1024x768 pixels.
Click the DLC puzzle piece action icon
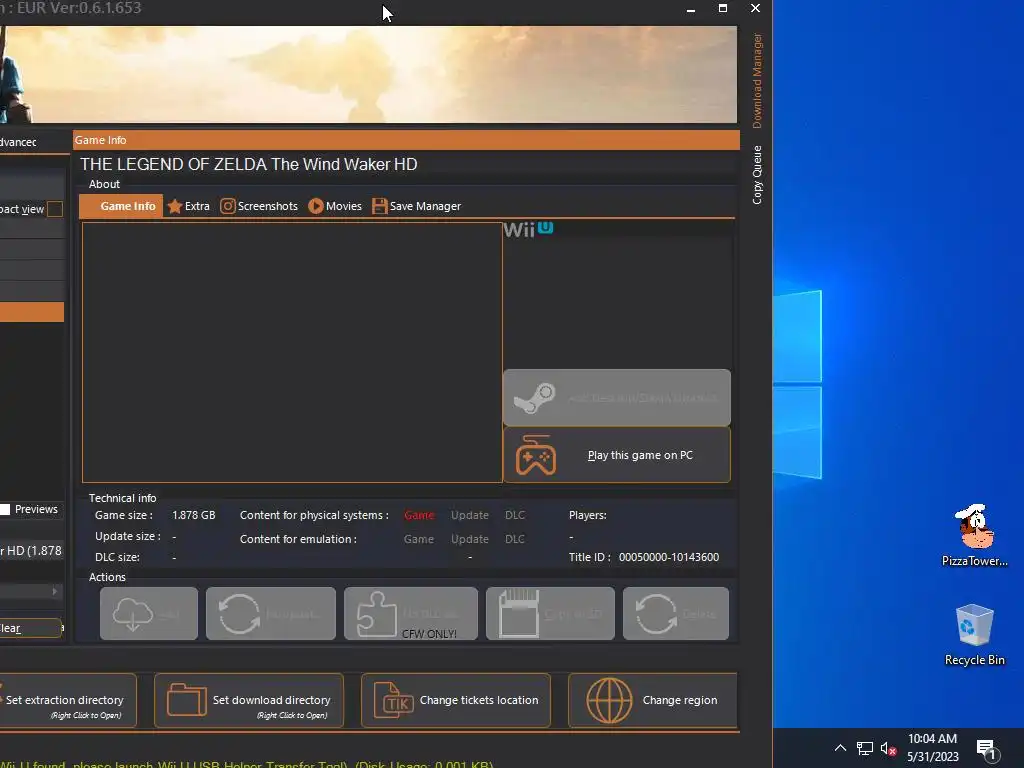pyautogui.click(x=376, y=614)
